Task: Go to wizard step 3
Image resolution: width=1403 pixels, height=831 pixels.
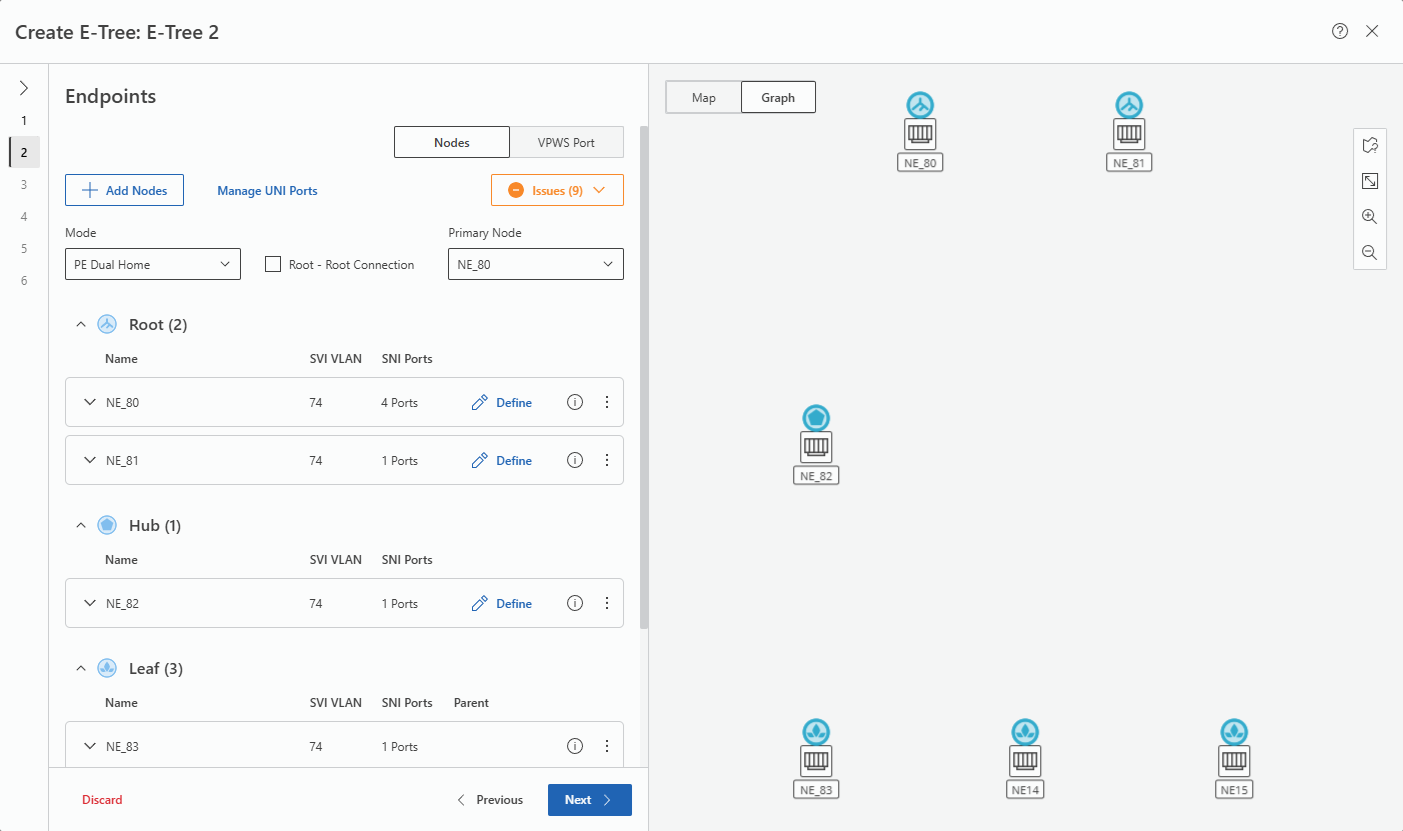Action: point(24,184)
